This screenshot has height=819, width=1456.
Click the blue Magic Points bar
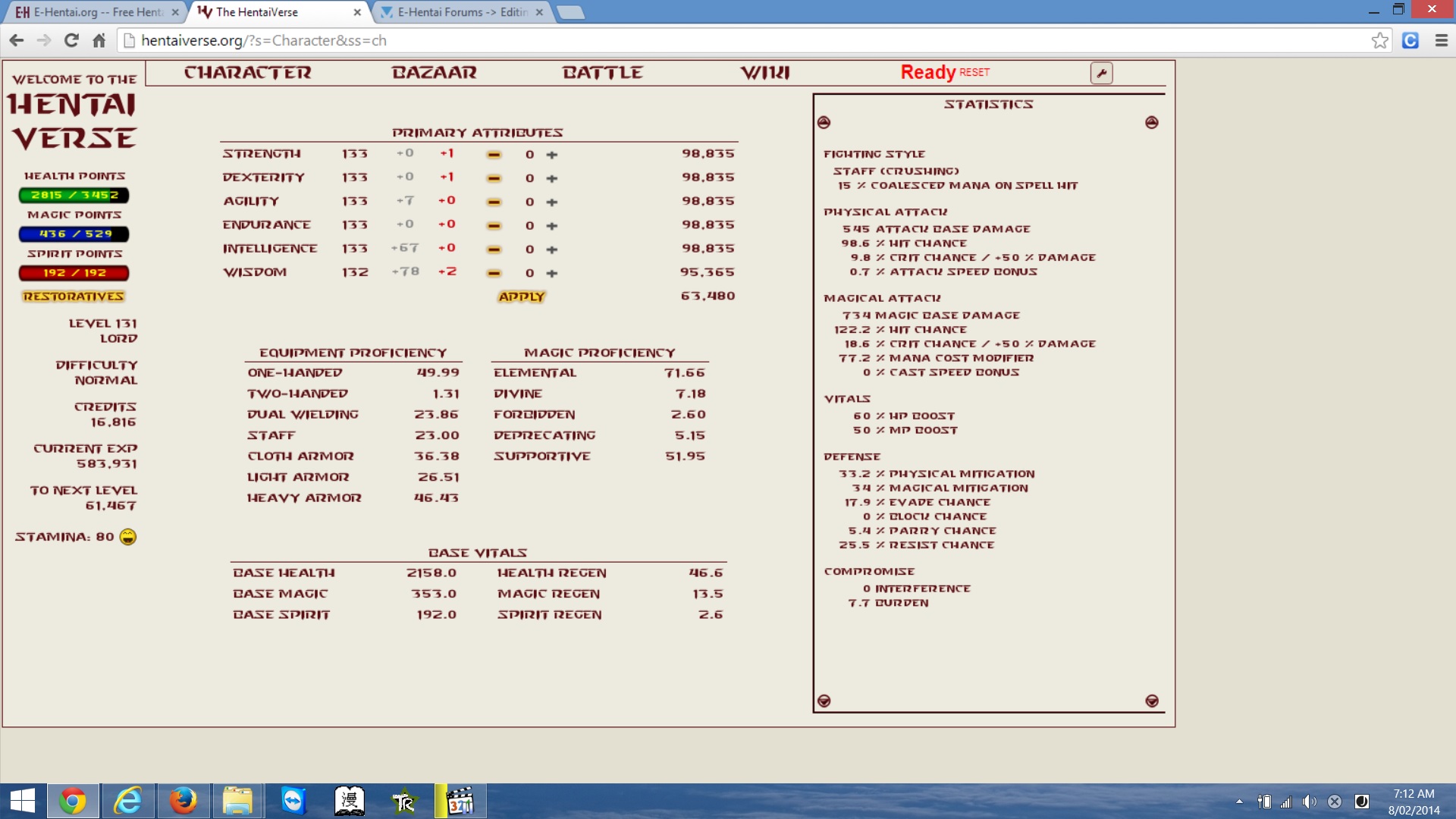74,234
